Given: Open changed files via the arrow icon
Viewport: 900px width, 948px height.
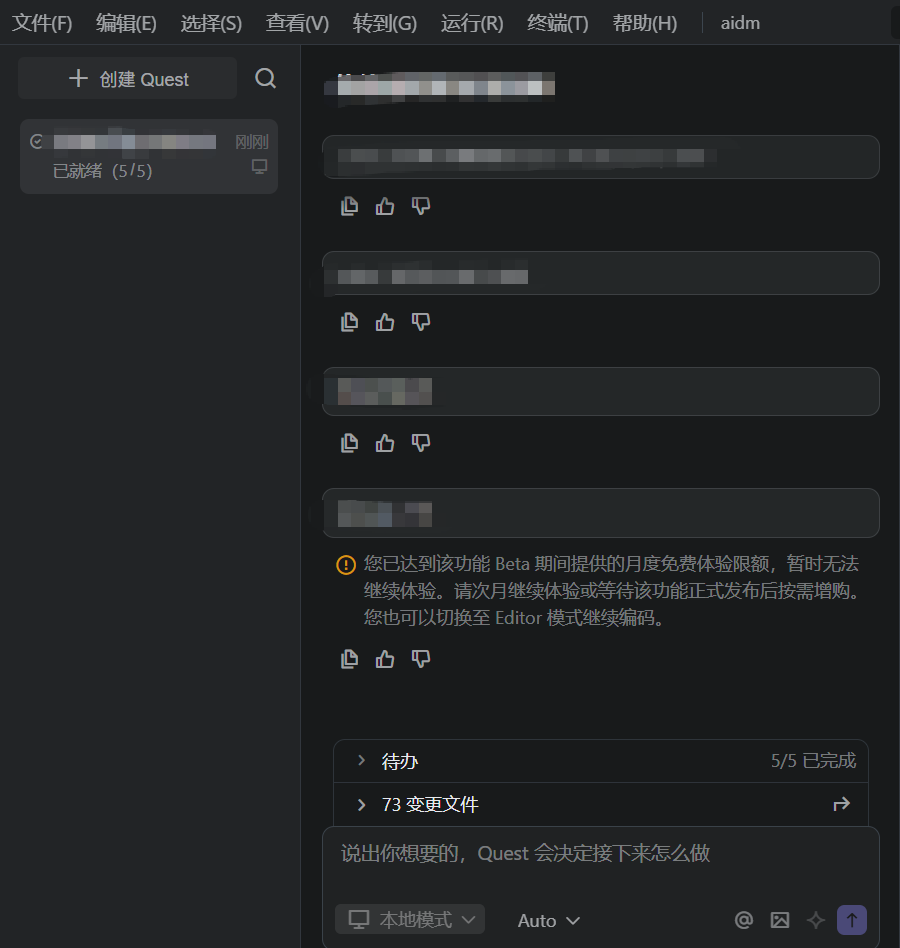Looking at the screenshot, I should pos(841,804).
